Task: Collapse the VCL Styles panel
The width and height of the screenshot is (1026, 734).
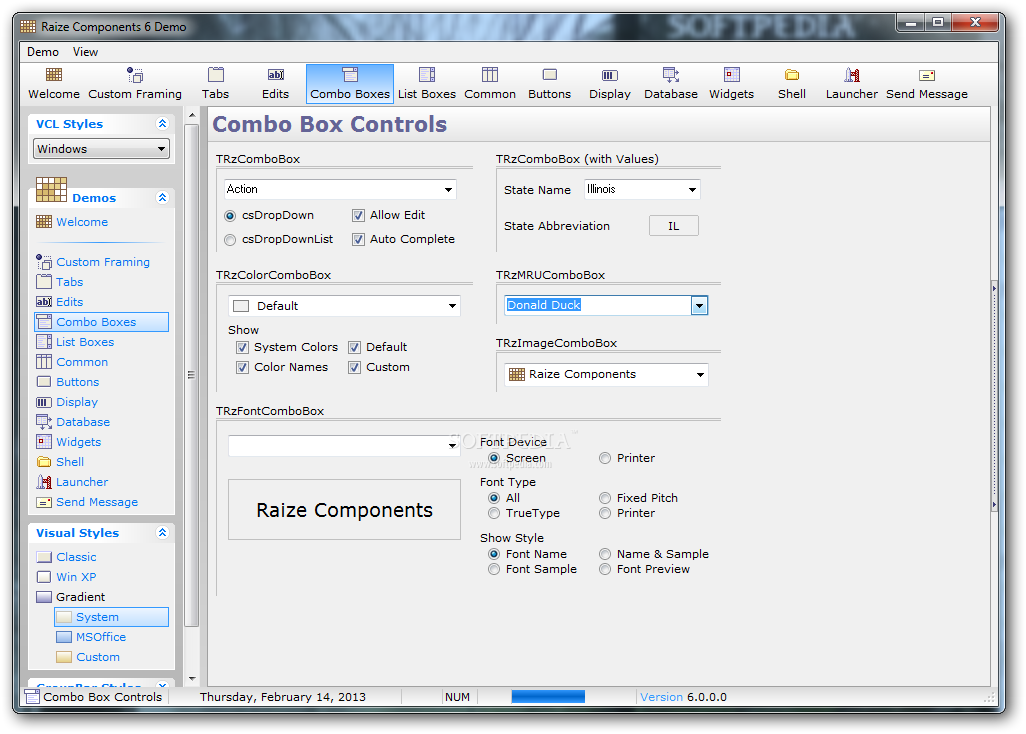Action: [x=162, y=124]
